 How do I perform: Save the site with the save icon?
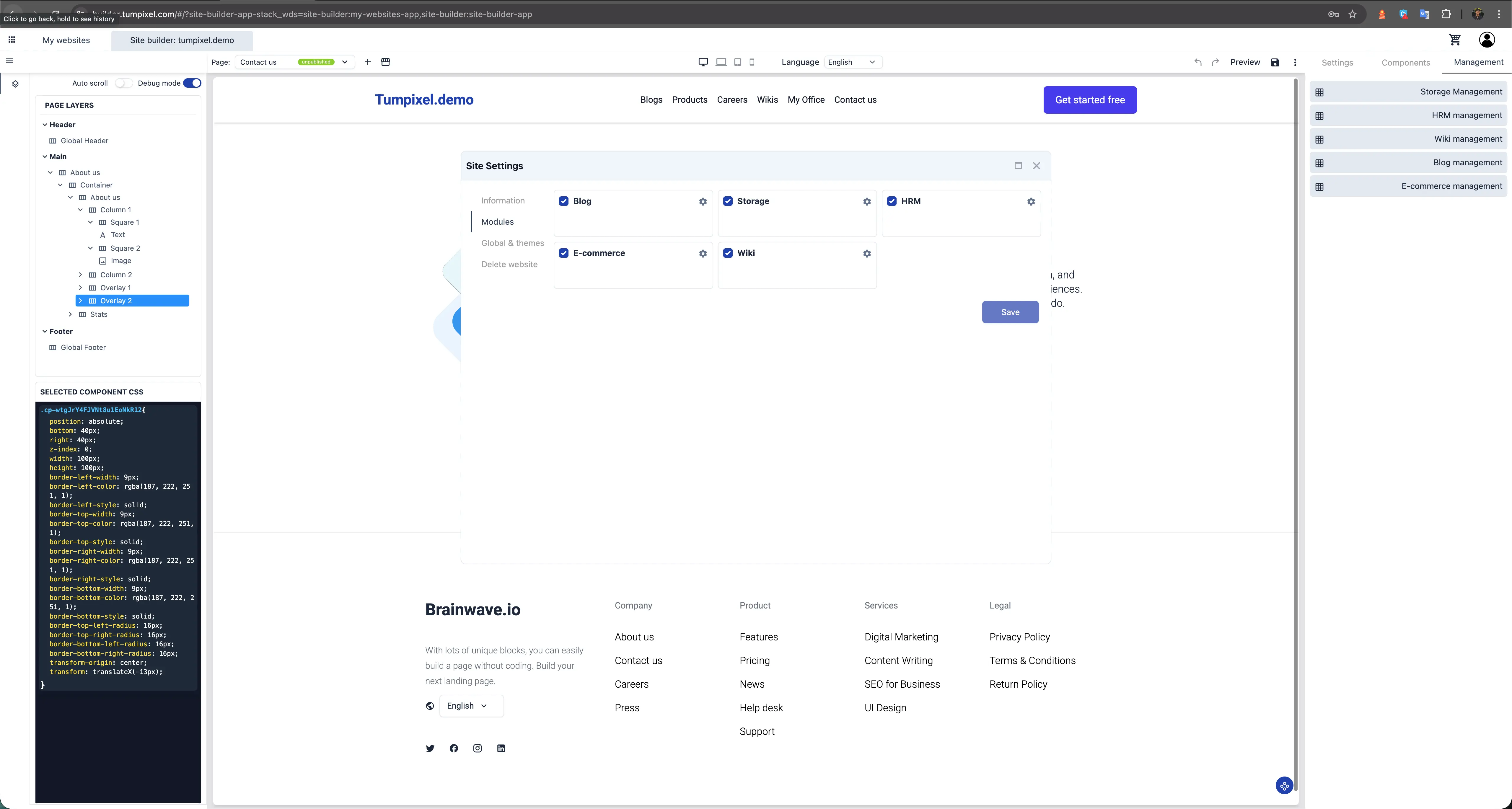point(1274,62)
